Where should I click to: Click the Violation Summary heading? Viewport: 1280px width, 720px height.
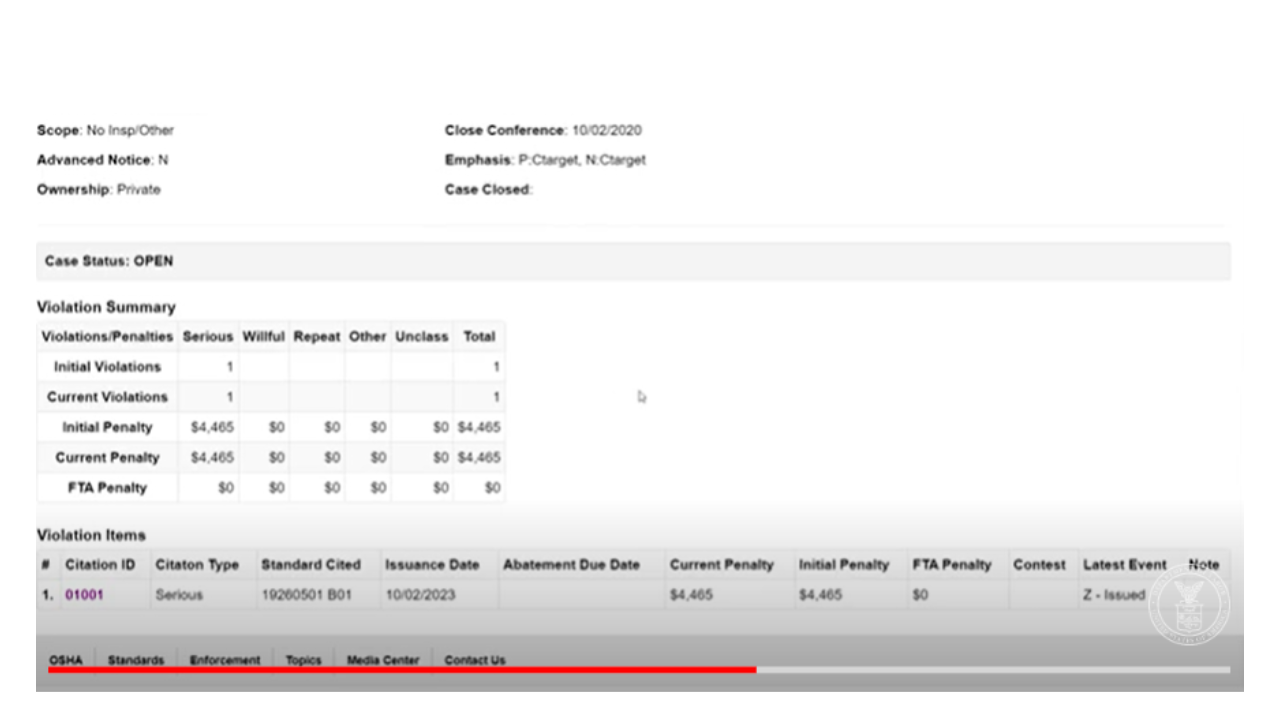106,307
